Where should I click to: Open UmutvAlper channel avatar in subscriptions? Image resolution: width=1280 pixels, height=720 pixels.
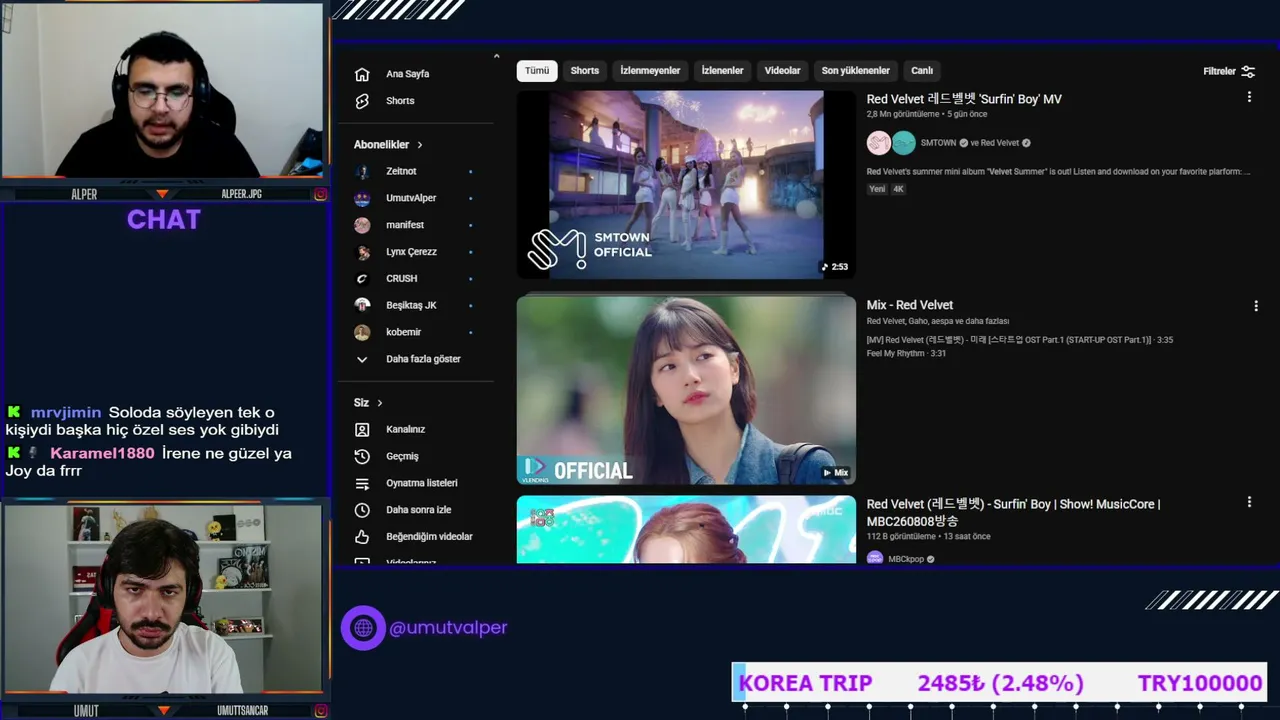pos(362,199)
